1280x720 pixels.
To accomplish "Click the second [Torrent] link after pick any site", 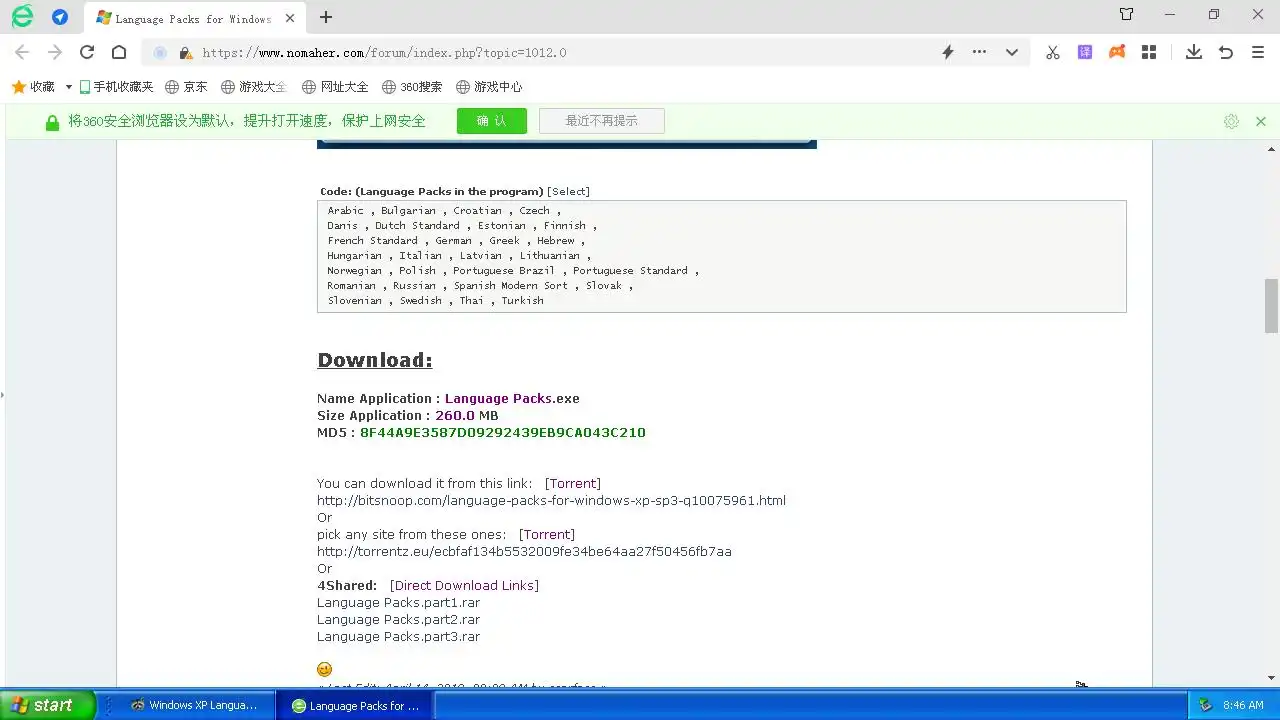I will pyautogui.click(x=547, y=534).
